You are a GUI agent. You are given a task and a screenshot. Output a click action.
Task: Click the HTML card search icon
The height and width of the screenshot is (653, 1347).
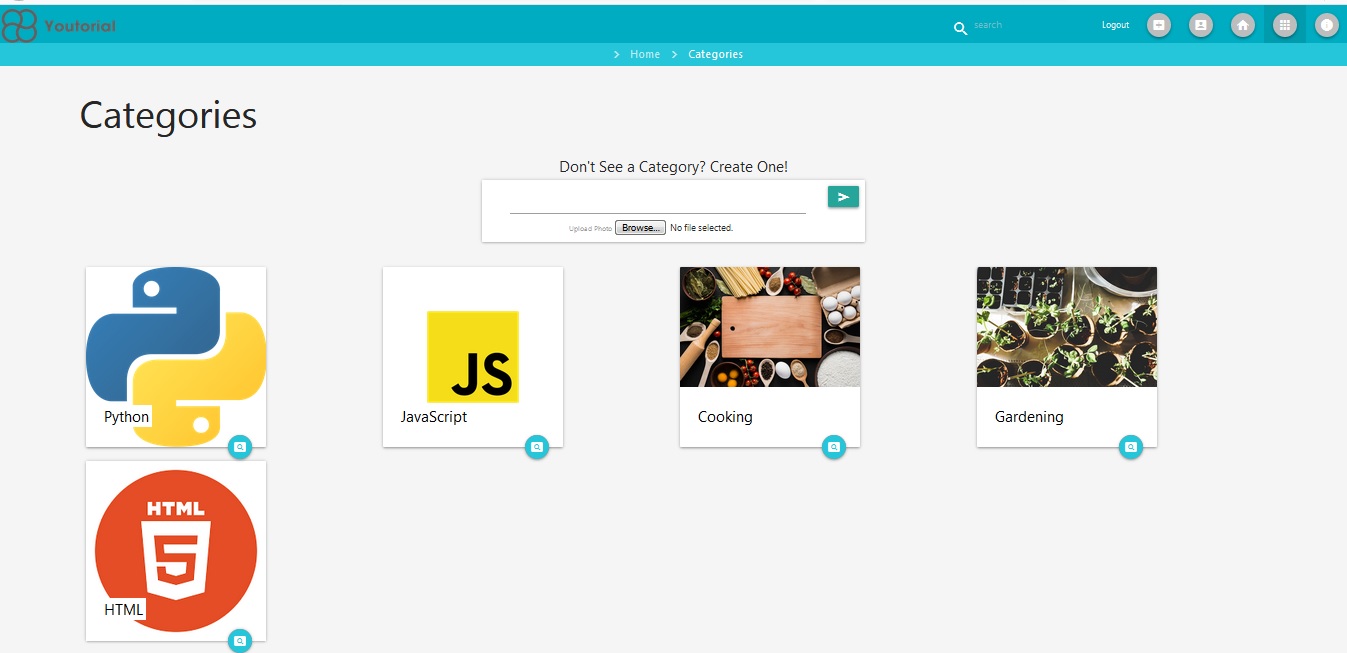[x=239, y=641]
